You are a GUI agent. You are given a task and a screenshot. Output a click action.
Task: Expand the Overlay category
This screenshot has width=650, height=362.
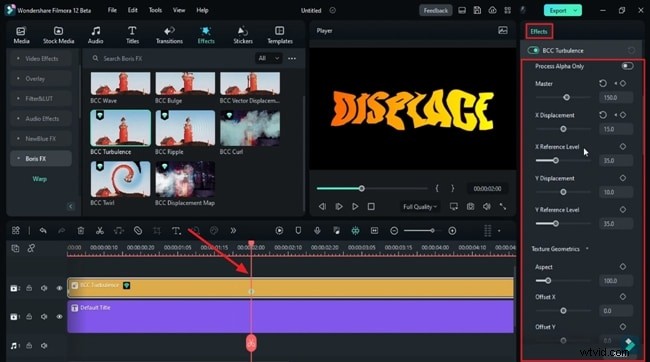pyautogui.click(x=41, y=78)
